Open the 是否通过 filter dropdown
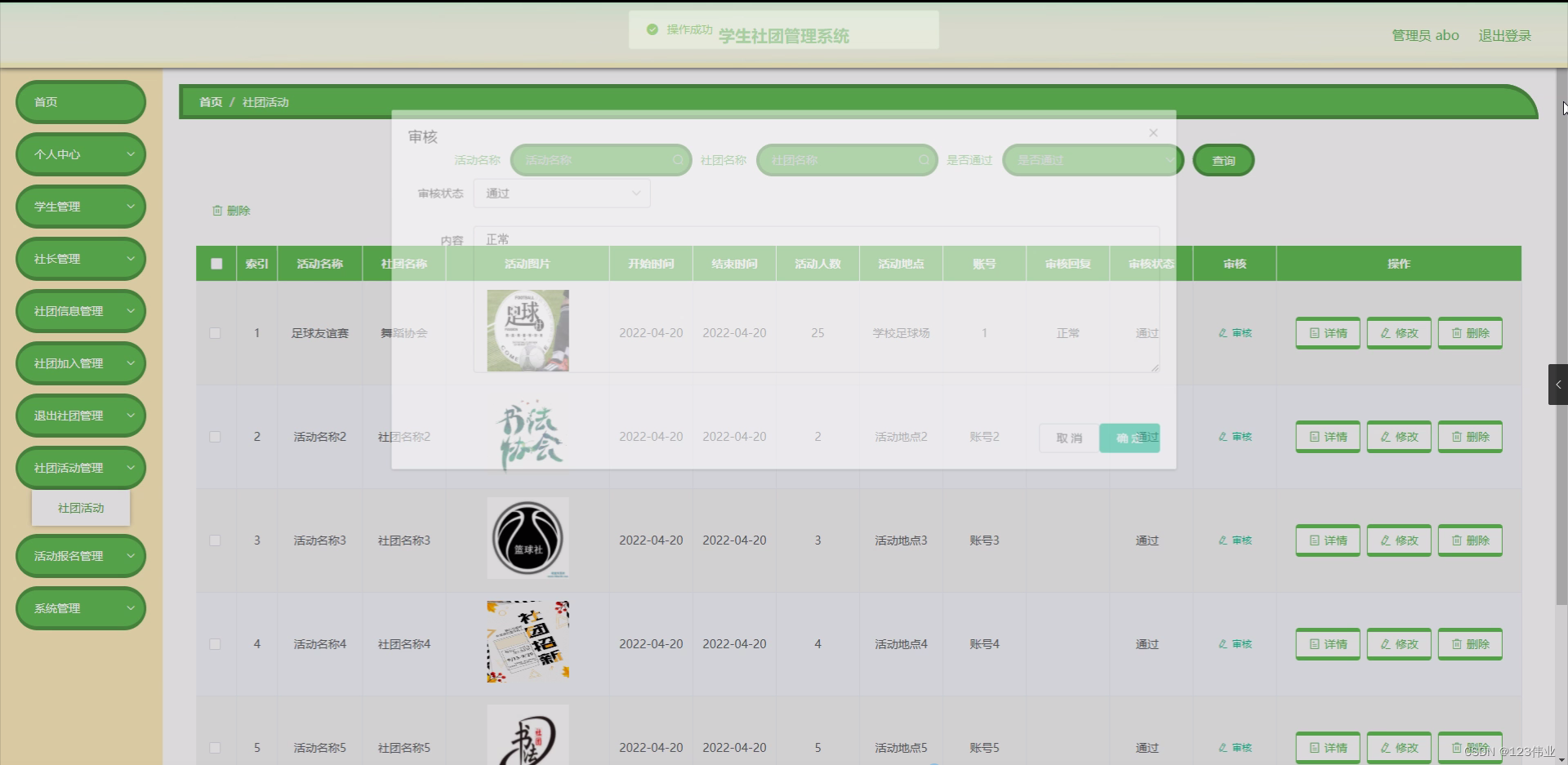 1093,160
